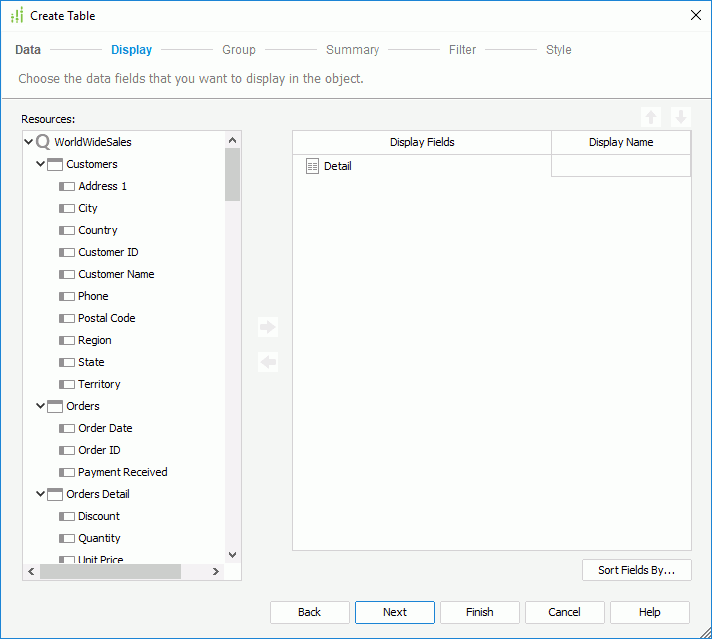Click the add field right arrow icon
The image size is (712, 639).
268,327
